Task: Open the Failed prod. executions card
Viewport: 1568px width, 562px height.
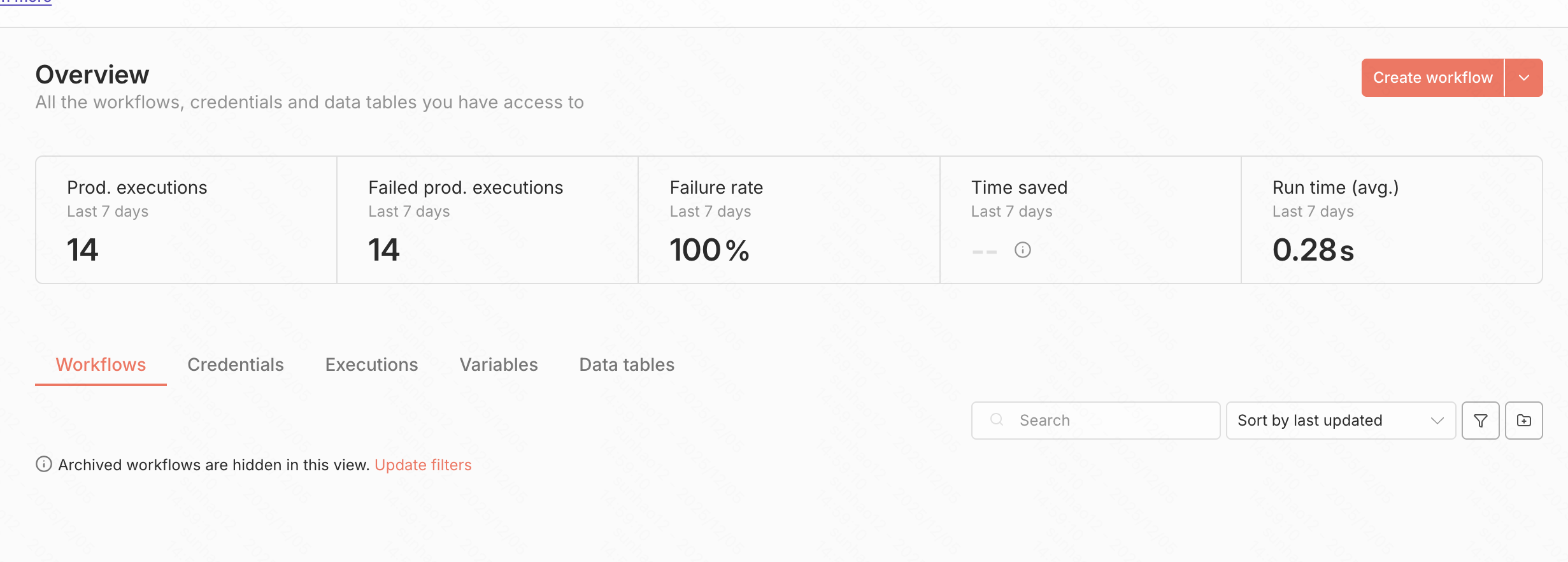Action: 487,220
